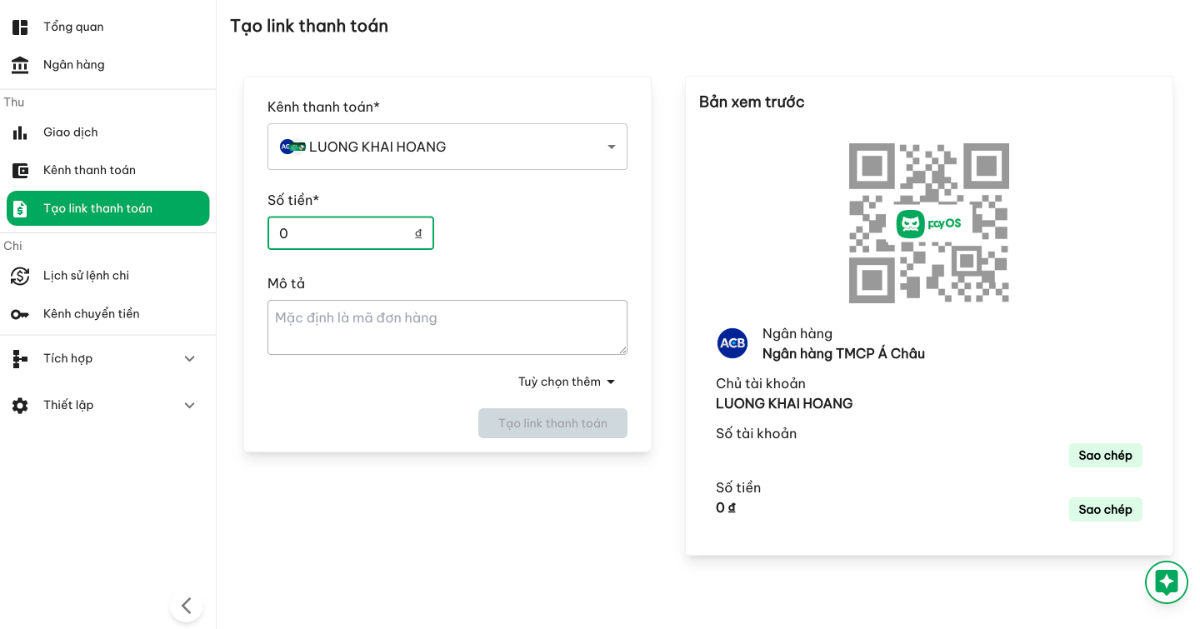Click the Tổng quan dashboard icon
This screenshot has width=1200, height=629.
[20, 27]
